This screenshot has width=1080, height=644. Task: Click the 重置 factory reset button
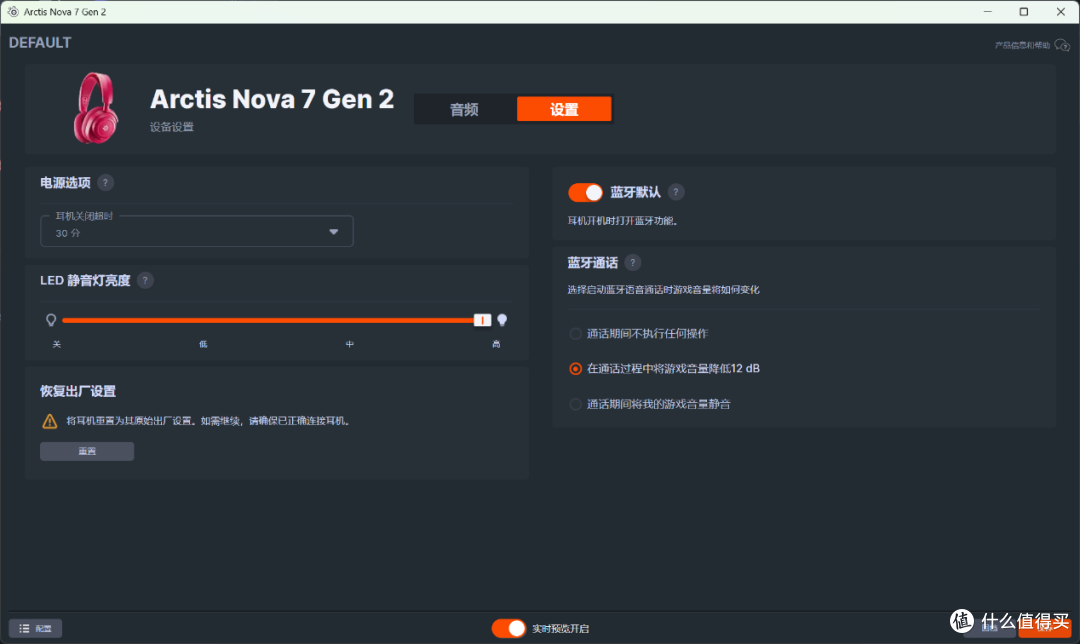click(x=87, y=451)
